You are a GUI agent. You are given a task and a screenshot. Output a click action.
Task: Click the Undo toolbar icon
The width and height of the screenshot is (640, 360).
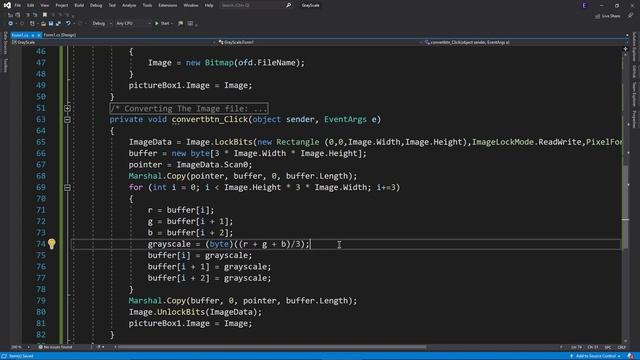[x=68, y=24]
